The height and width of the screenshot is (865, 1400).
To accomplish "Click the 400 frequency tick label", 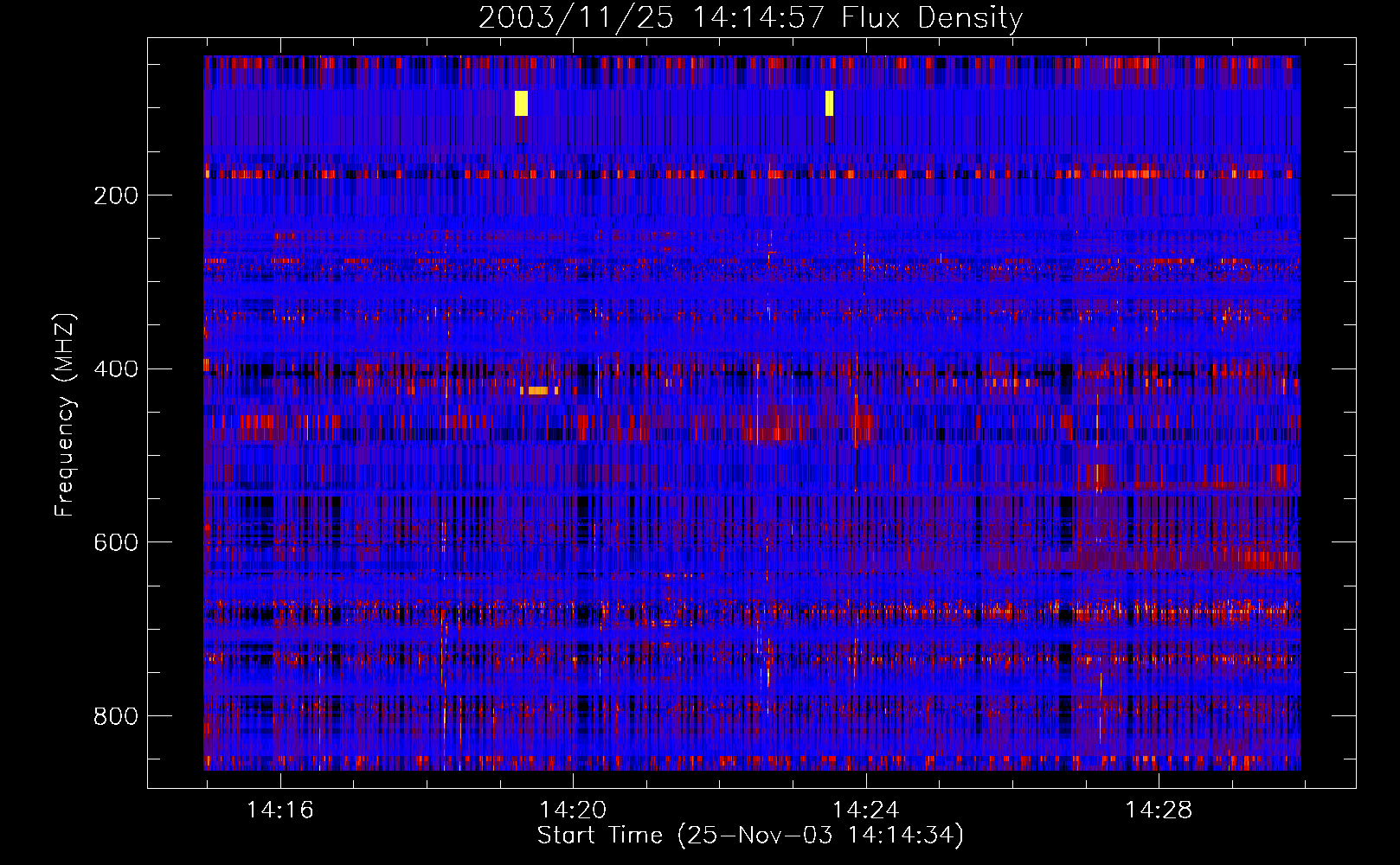I will coord(116,369).
